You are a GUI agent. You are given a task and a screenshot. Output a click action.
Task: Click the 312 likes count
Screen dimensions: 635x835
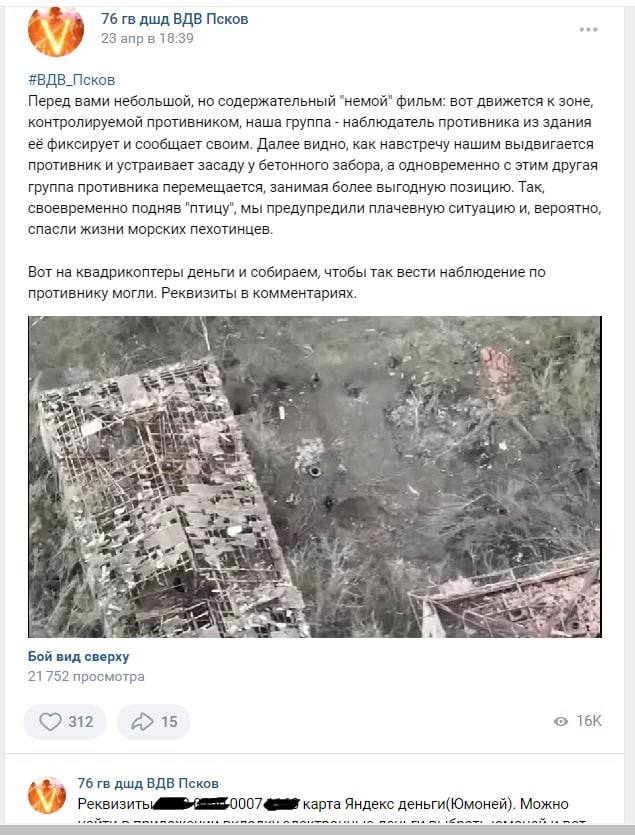(x=81, y=722)
